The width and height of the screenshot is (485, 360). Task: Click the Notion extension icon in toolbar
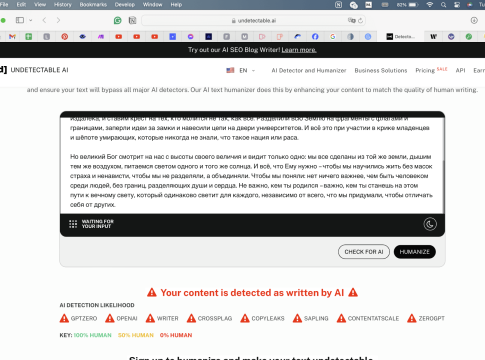point(132,21)
